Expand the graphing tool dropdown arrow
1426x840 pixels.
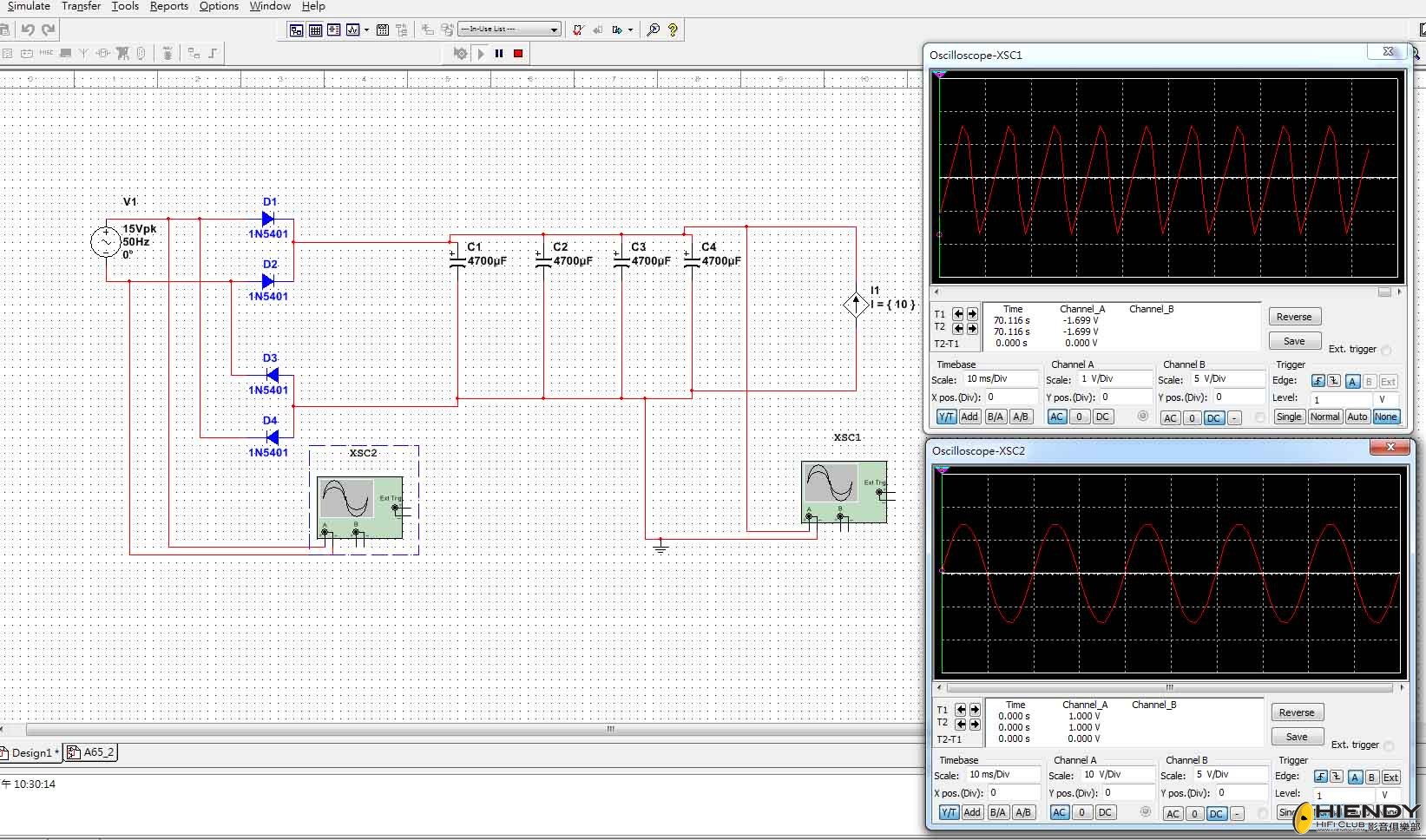(367, 29)
